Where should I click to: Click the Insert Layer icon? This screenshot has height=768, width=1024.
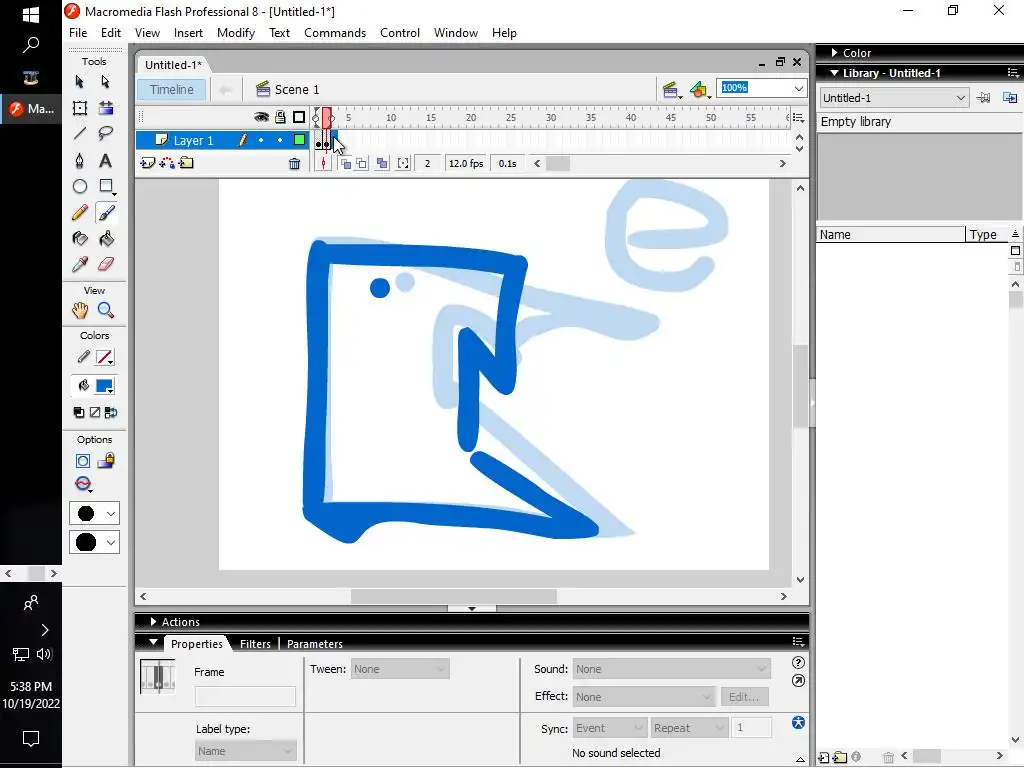coord(148,163)
